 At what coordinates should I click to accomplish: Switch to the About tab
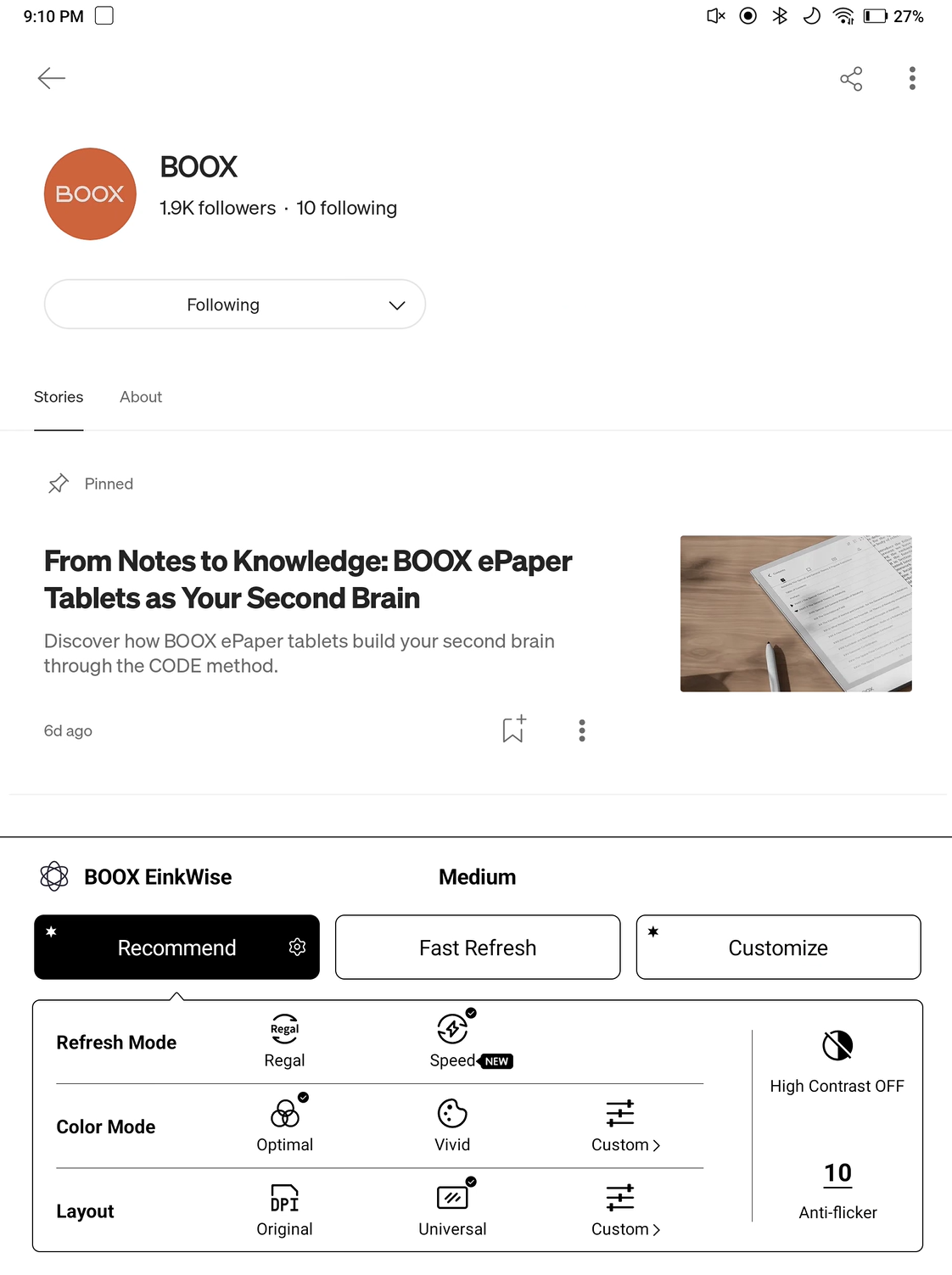tap(140, 396)
